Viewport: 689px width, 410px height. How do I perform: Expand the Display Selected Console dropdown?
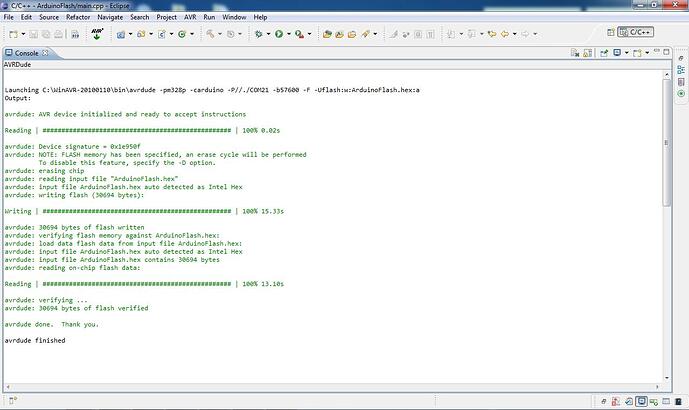tap(627, 53)
